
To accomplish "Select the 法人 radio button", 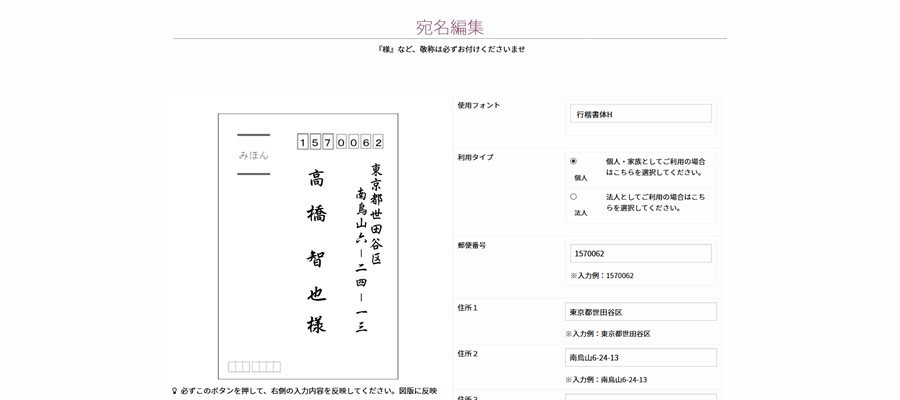I will click(x=573, y=197).
